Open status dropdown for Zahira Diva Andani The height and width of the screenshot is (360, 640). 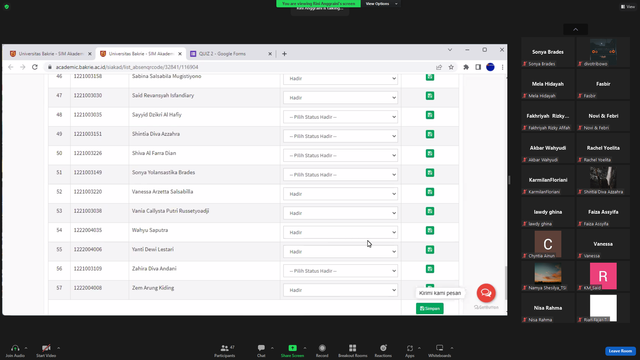pos(340,271)
